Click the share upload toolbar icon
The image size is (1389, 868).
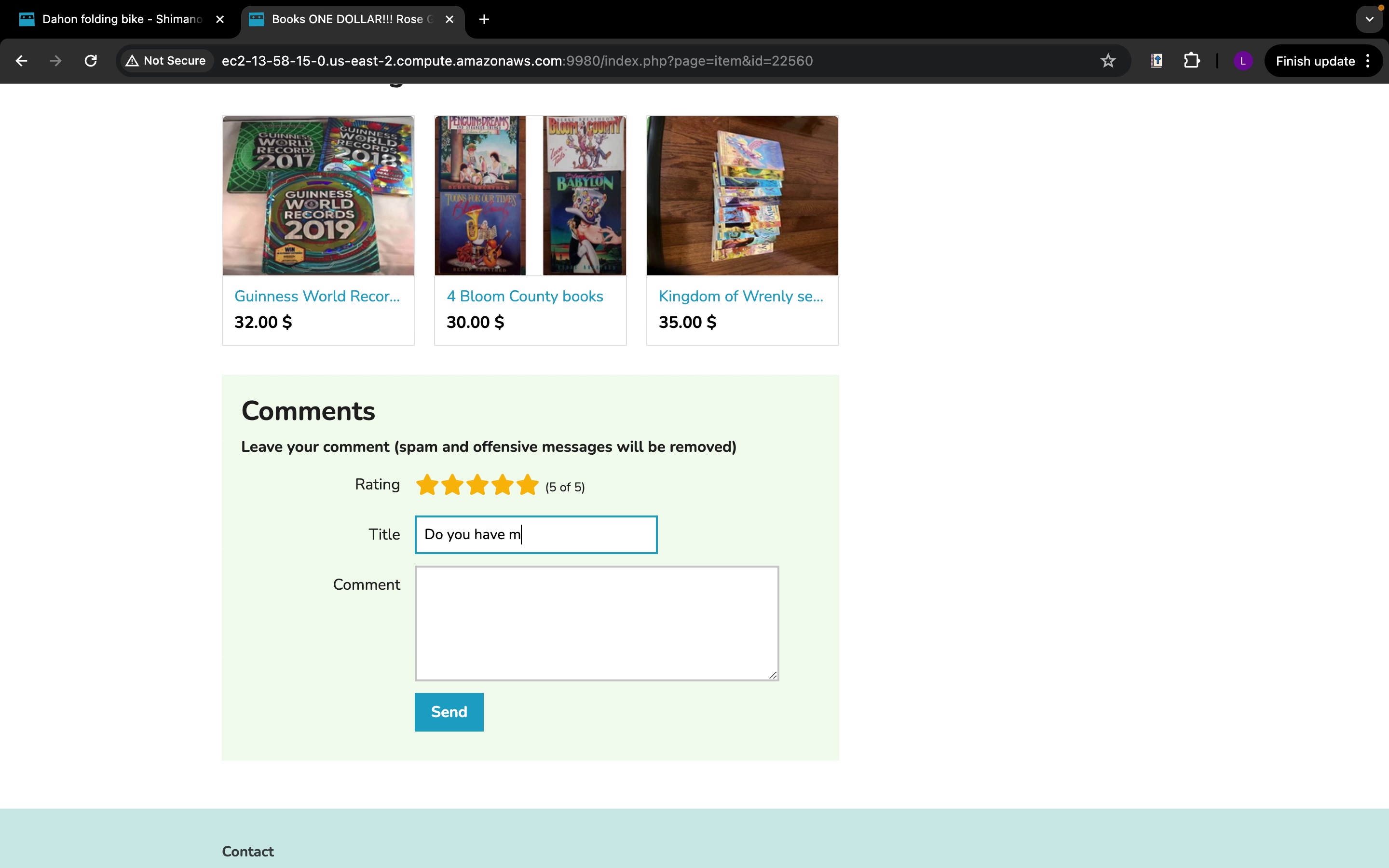pos(1157,61)
